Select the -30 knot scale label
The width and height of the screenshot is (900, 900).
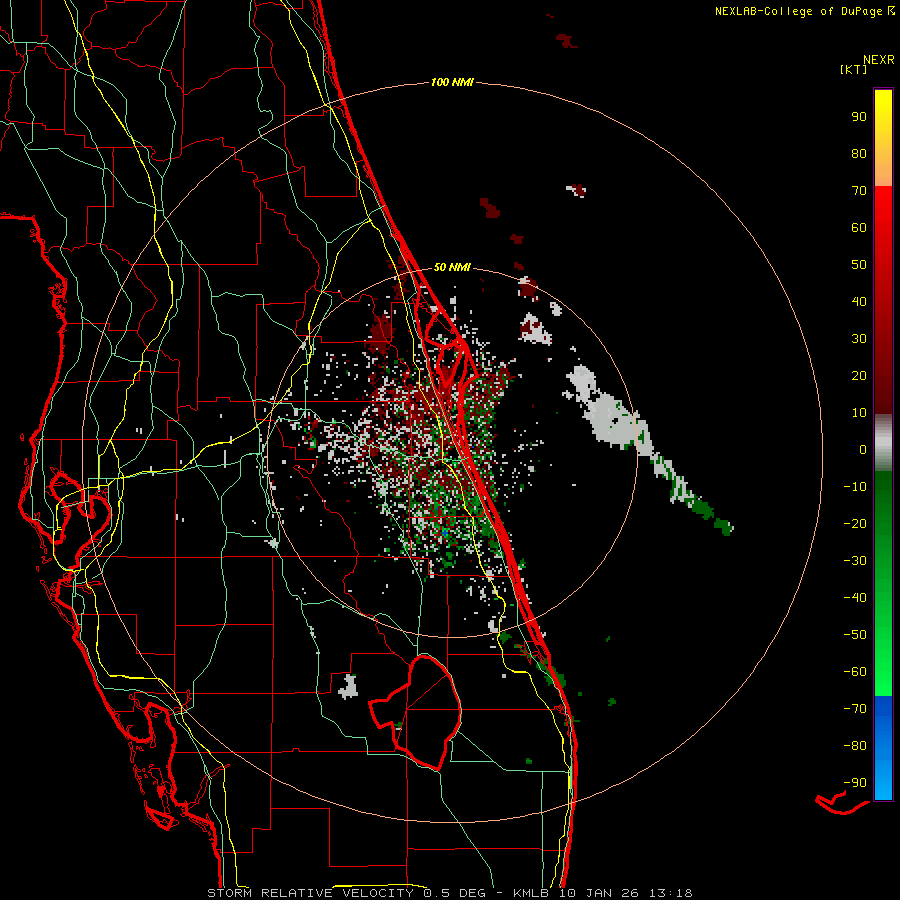855,561
